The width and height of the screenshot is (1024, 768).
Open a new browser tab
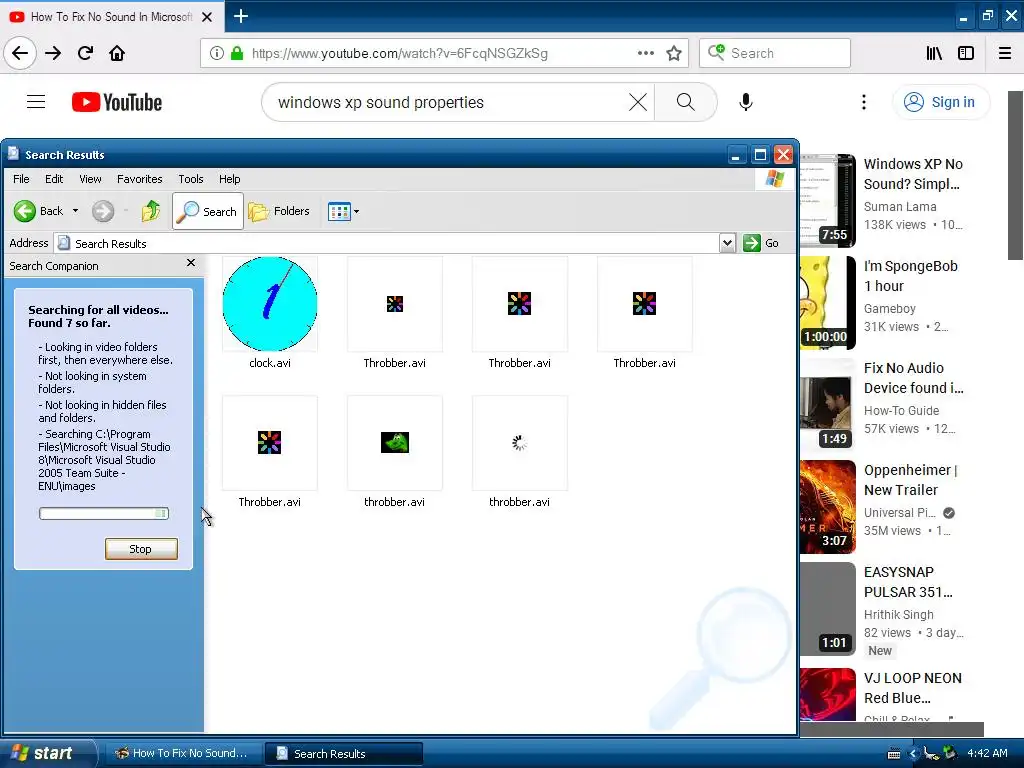tap(240, 16)
